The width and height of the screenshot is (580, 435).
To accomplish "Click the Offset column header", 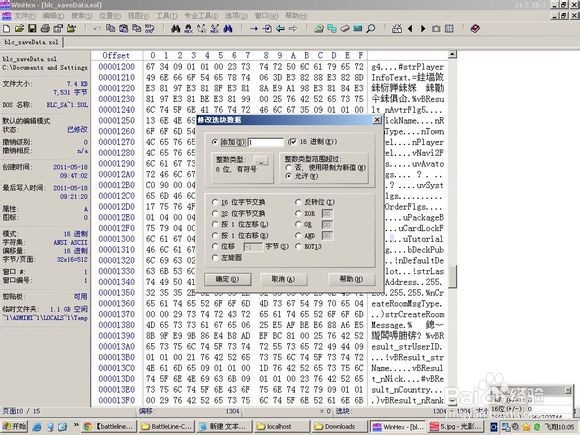I will click(116, 55).
